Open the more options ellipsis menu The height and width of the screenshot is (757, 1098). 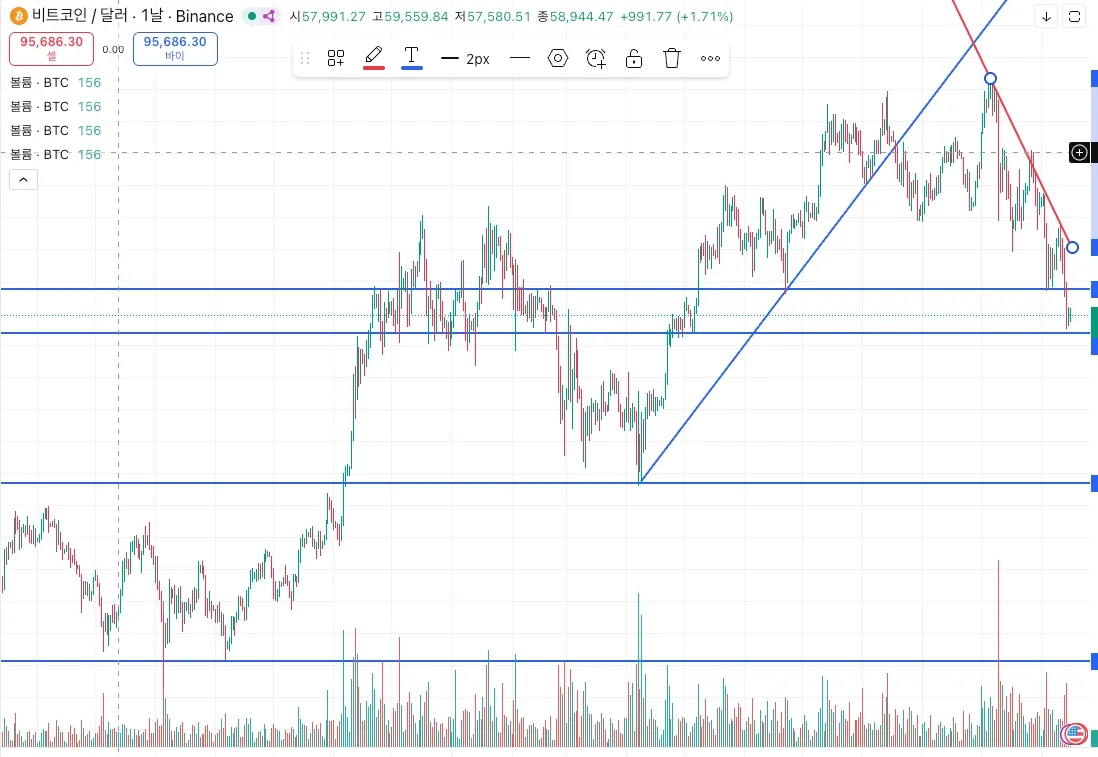(x=710, y=58)
